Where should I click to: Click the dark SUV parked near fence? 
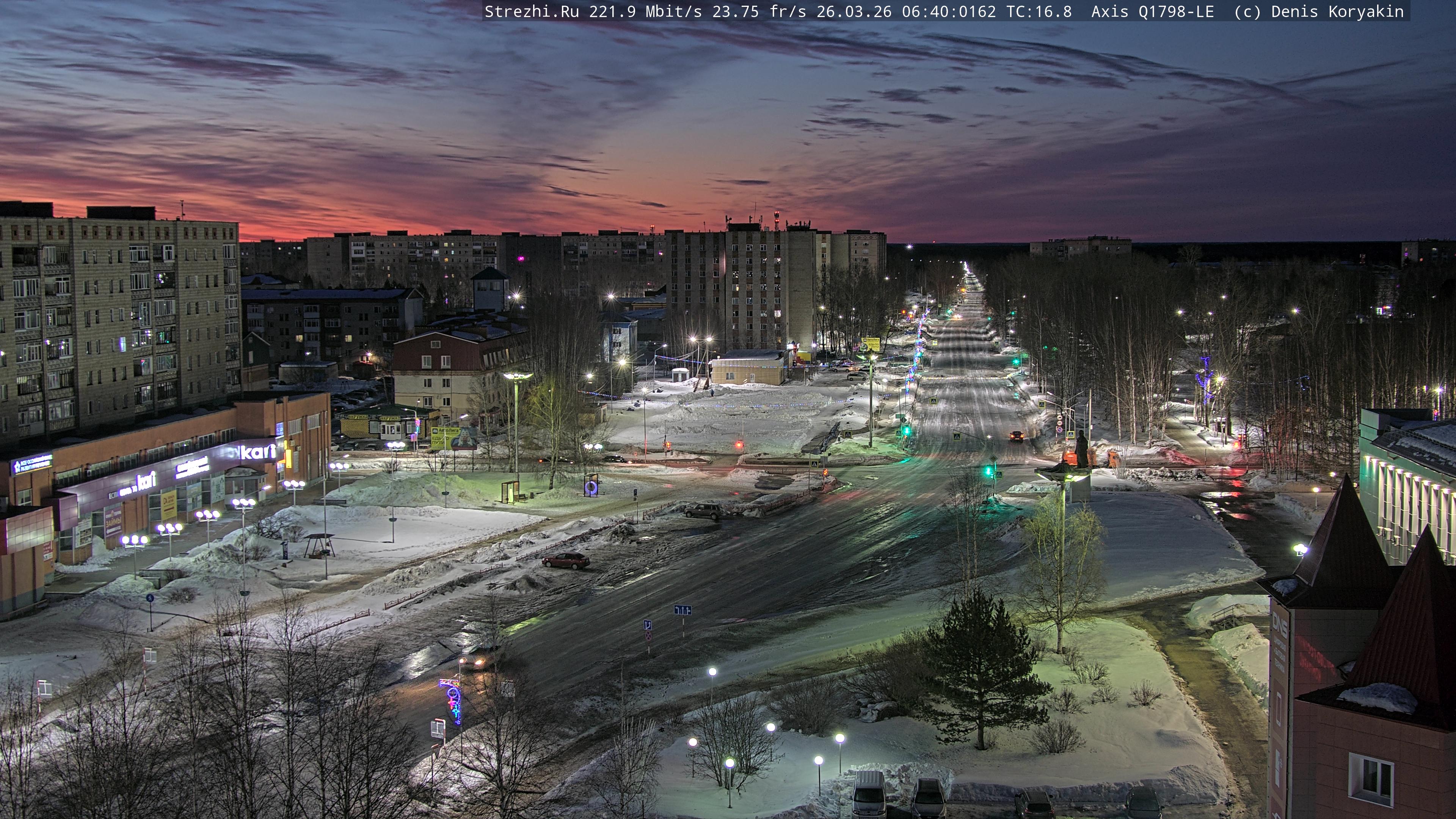click(702, 511)
